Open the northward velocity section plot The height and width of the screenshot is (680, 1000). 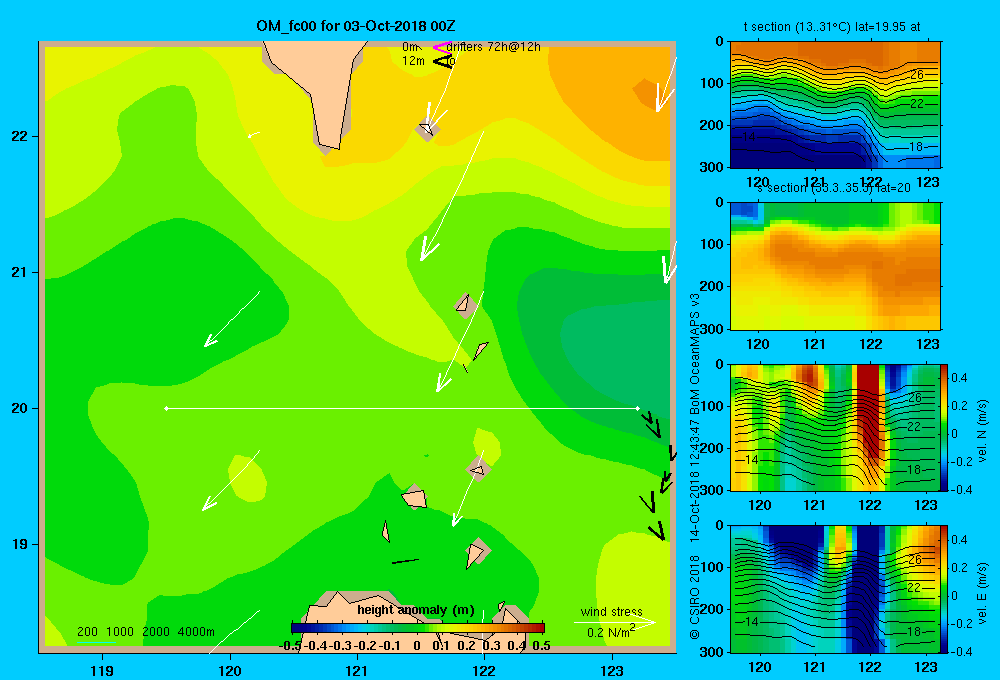(835, 427)
